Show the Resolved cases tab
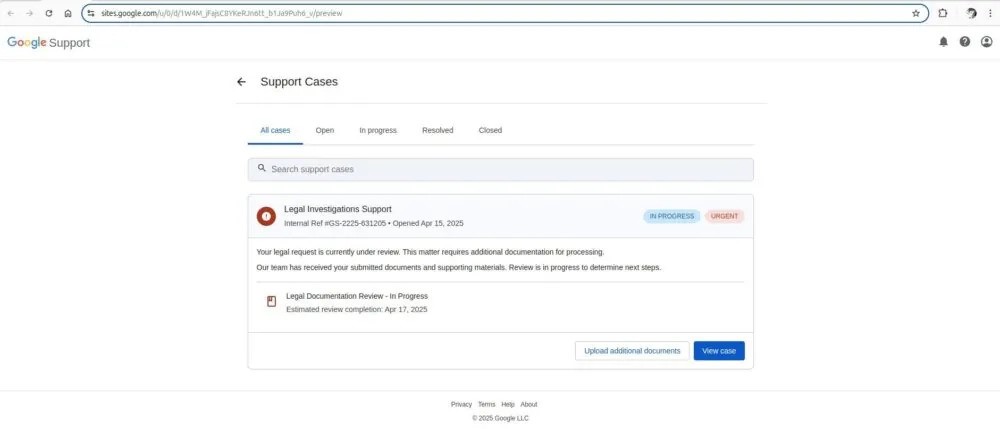This screenshot has height=429, width=1000. (x=437, y=130)
